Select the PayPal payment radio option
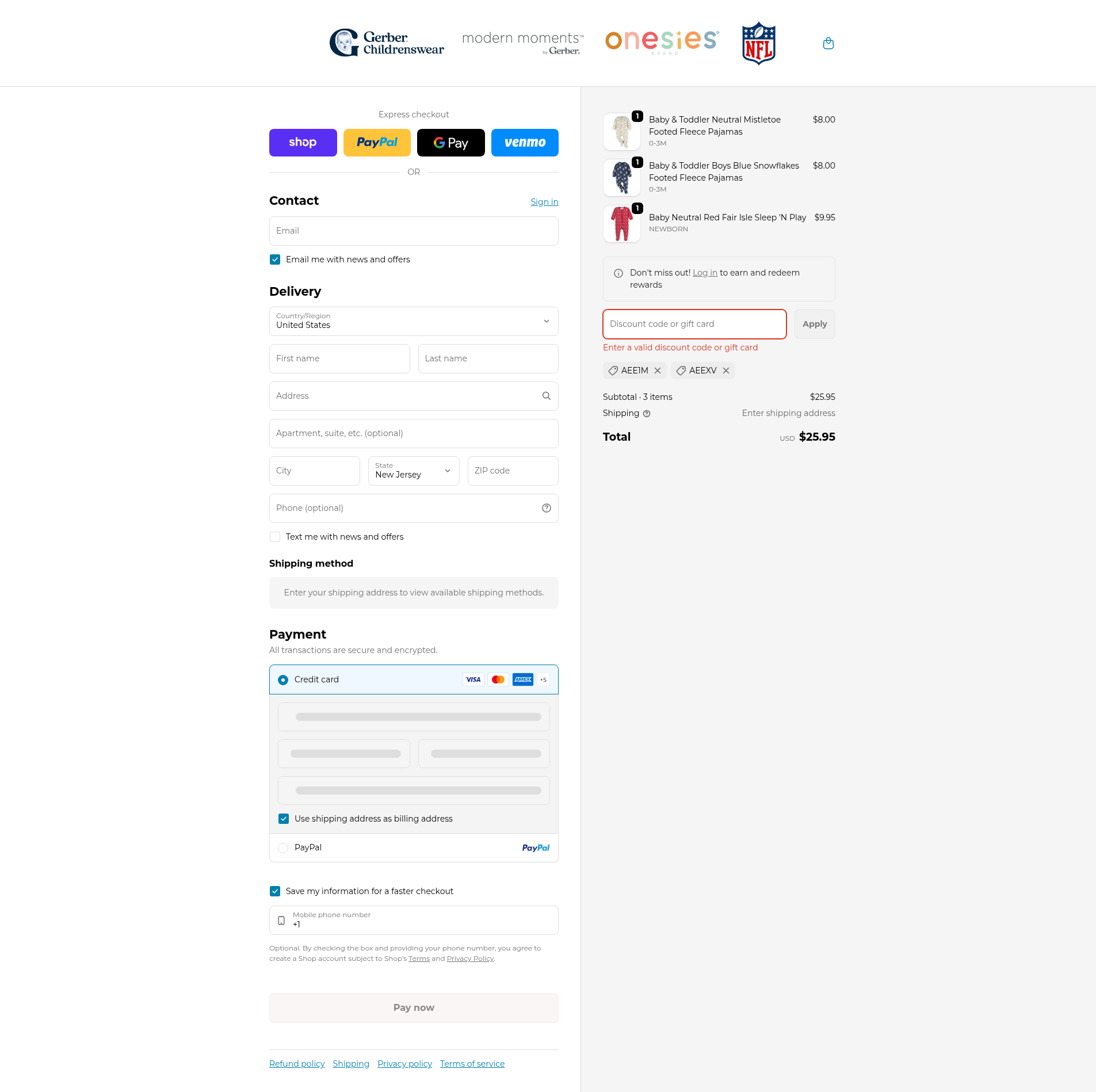 click(283, 848)
